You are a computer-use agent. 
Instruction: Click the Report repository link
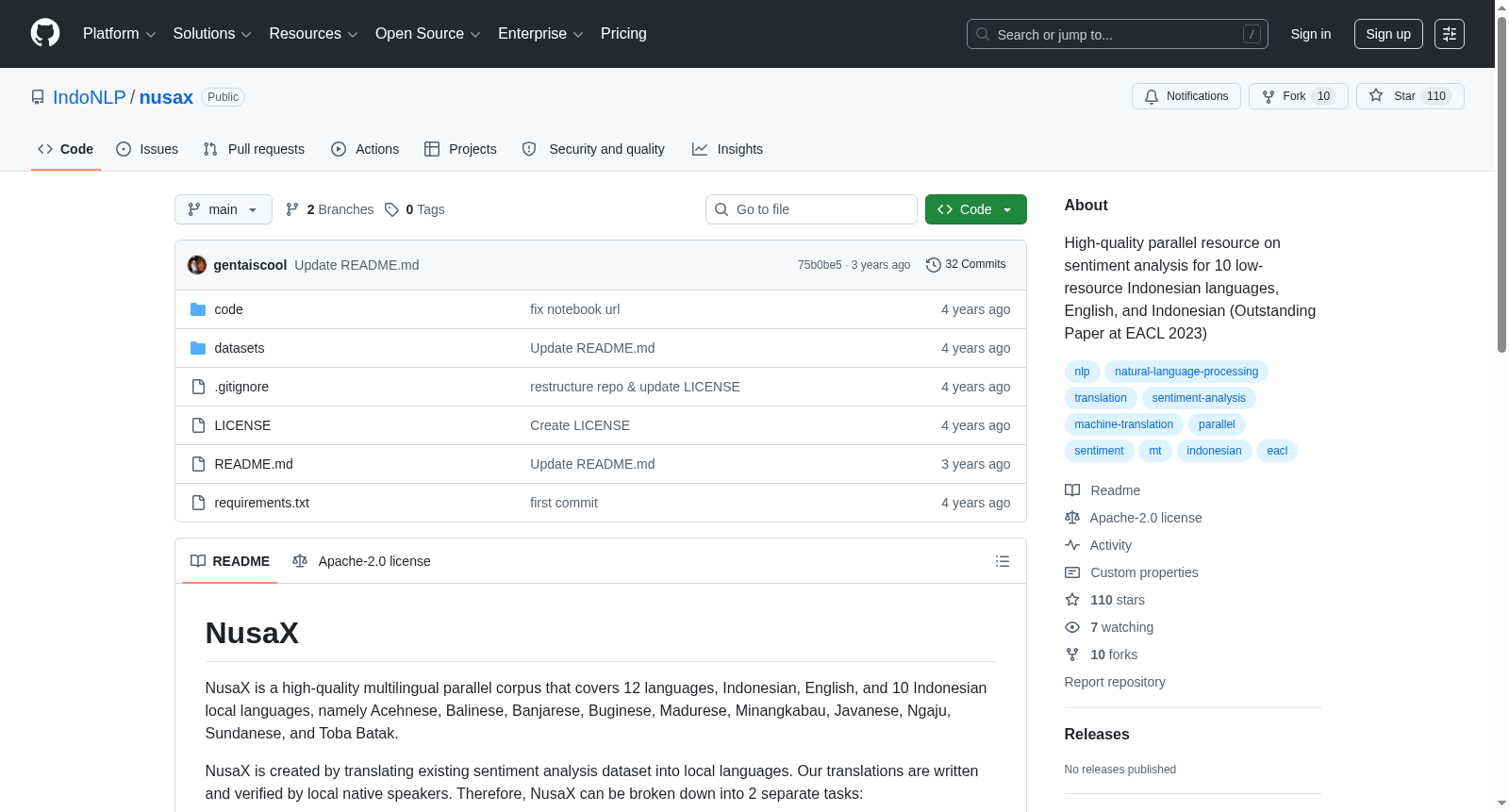(x=1115, y=682)
